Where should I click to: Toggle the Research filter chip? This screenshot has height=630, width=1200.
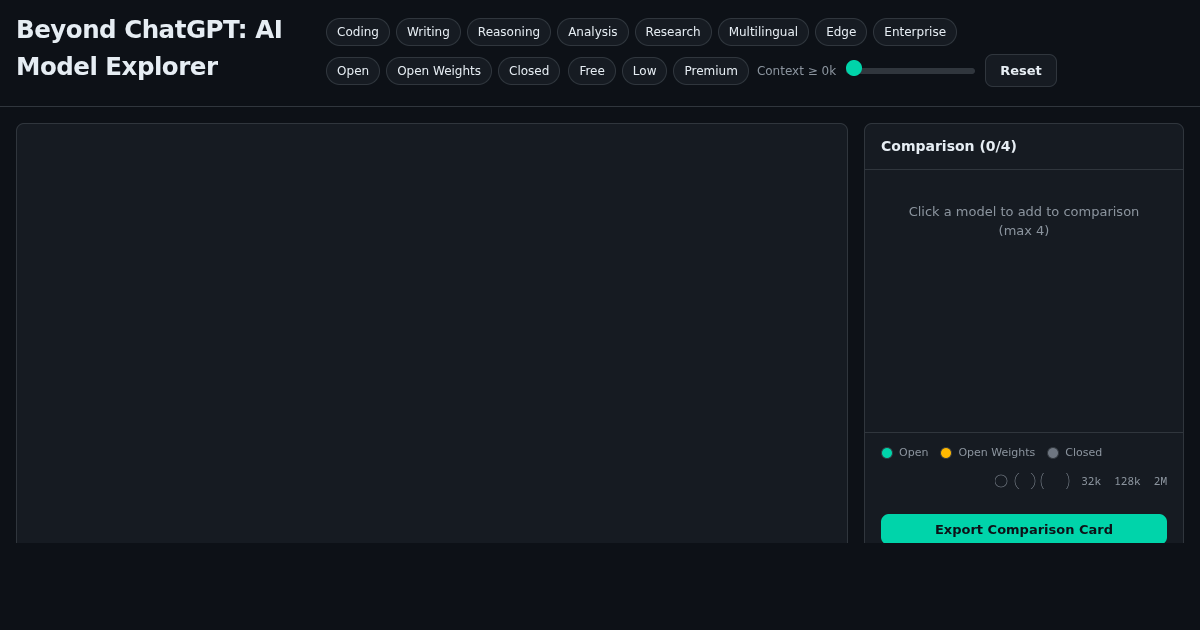coord(673,32)
